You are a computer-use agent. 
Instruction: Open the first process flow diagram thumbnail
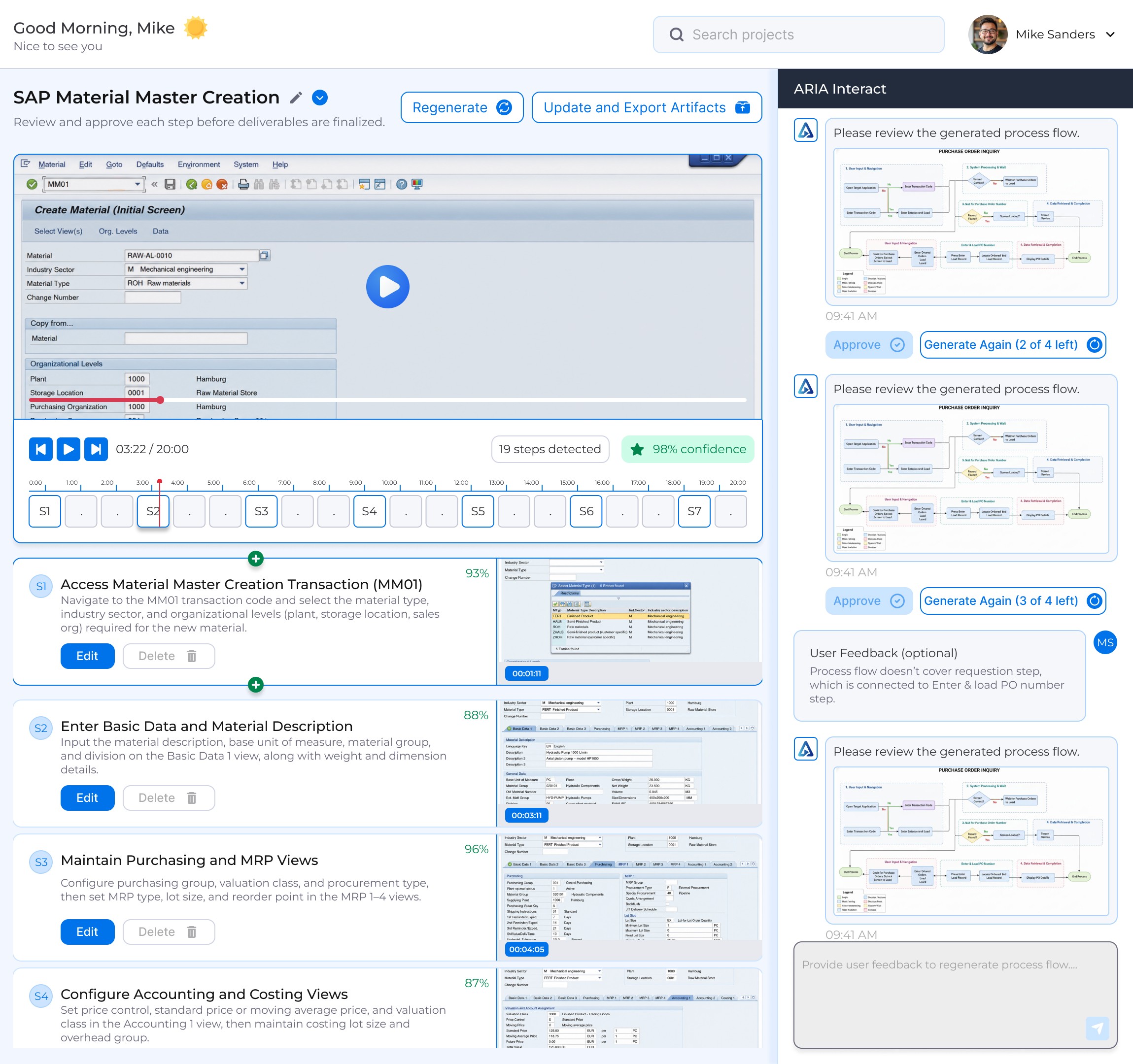click(971, 223)
